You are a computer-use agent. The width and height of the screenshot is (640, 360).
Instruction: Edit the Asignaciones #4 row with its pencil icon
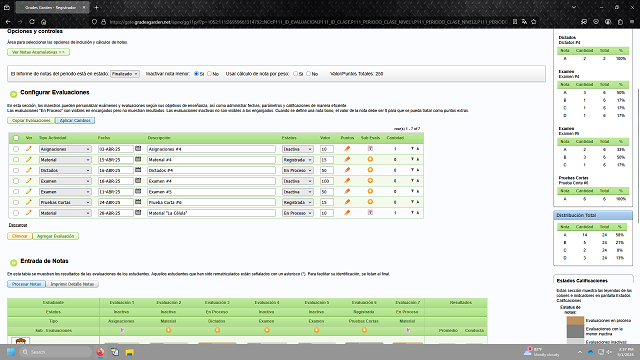(29, 149)
